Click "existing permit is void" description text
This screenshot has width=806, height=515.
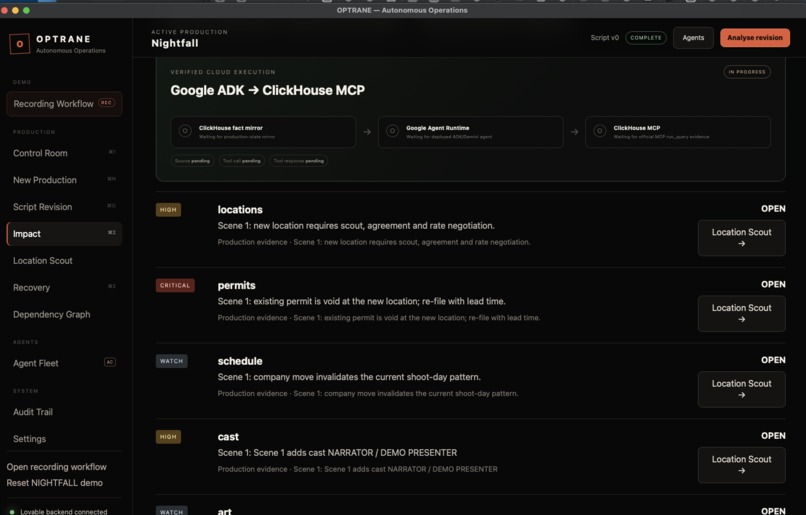point(361,301)
